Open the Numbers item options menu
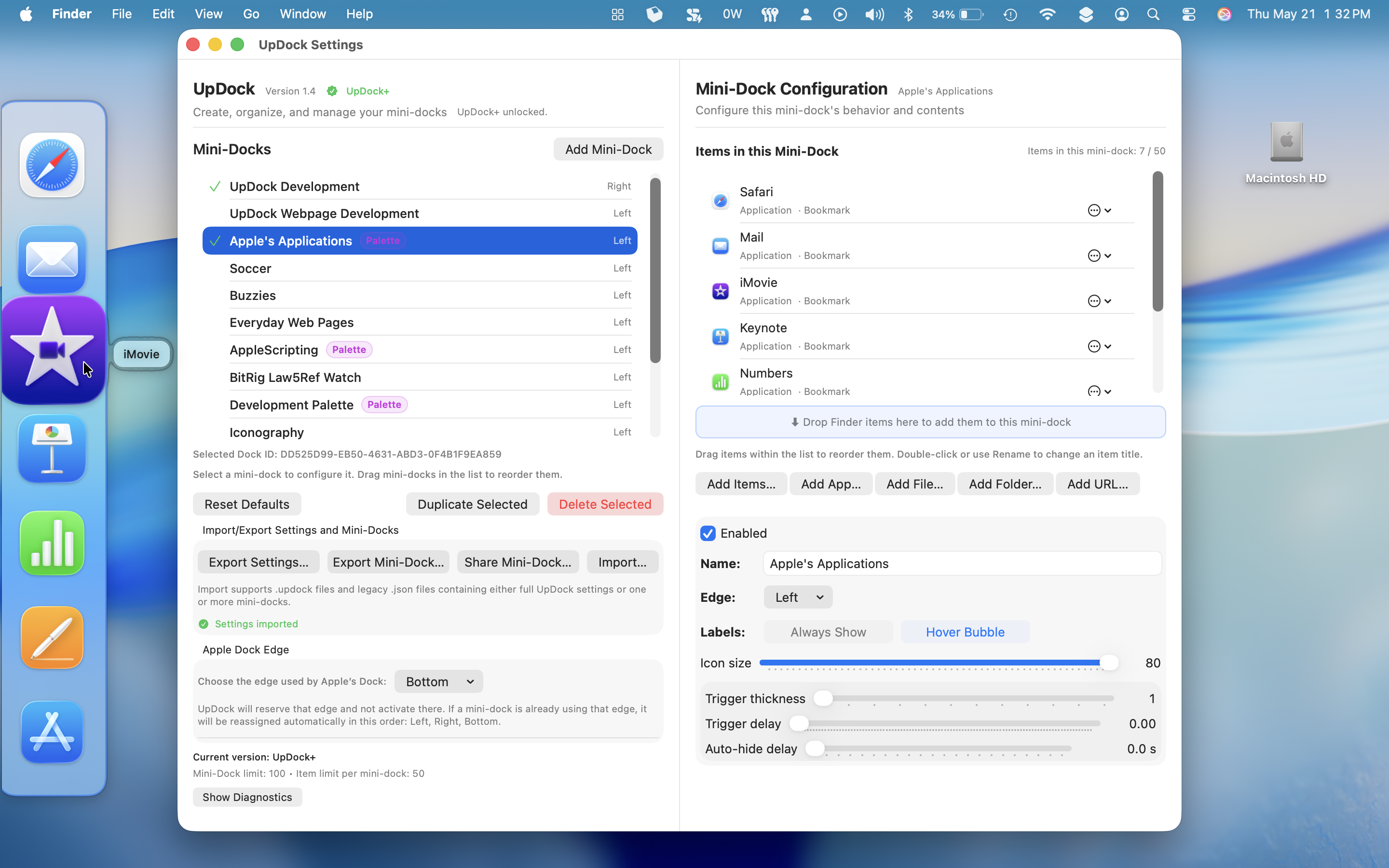Viewport: 1389px width, 868px height. 1099,391
